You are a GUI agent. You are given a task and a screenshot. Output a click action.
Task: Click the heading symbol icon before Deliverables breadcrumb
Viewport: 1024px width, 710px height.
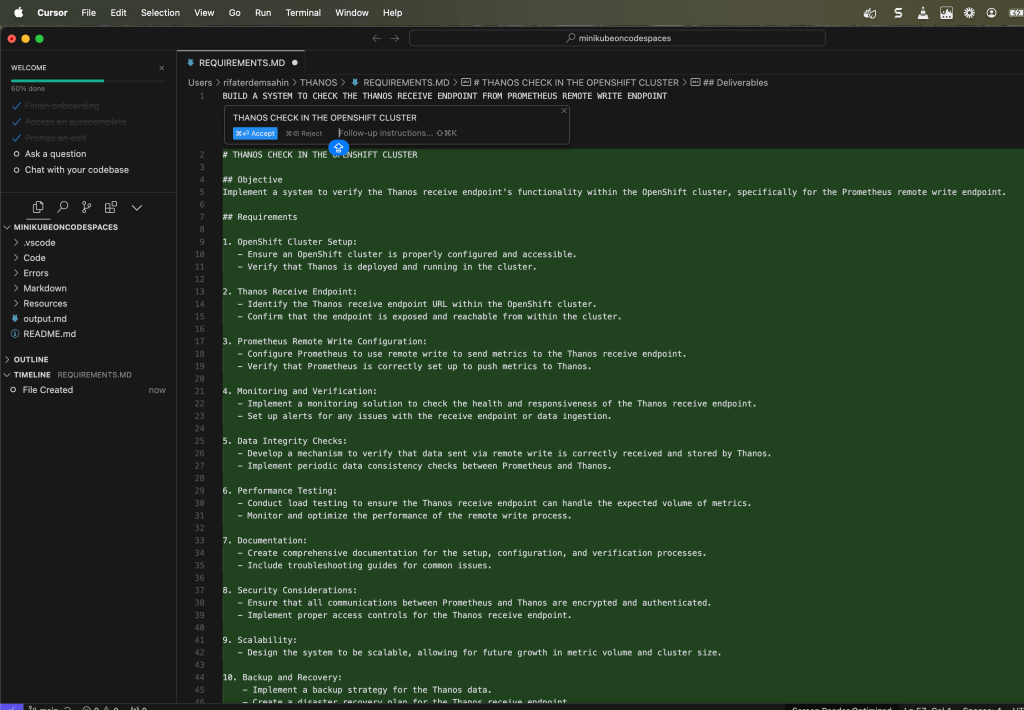[696, 82]
